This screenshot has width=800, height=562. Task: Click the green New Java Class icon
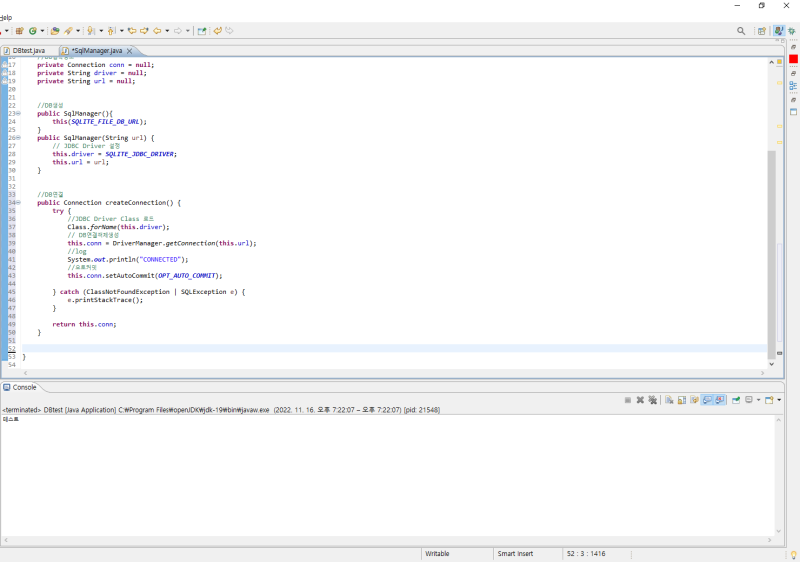(x=33, y=31)
